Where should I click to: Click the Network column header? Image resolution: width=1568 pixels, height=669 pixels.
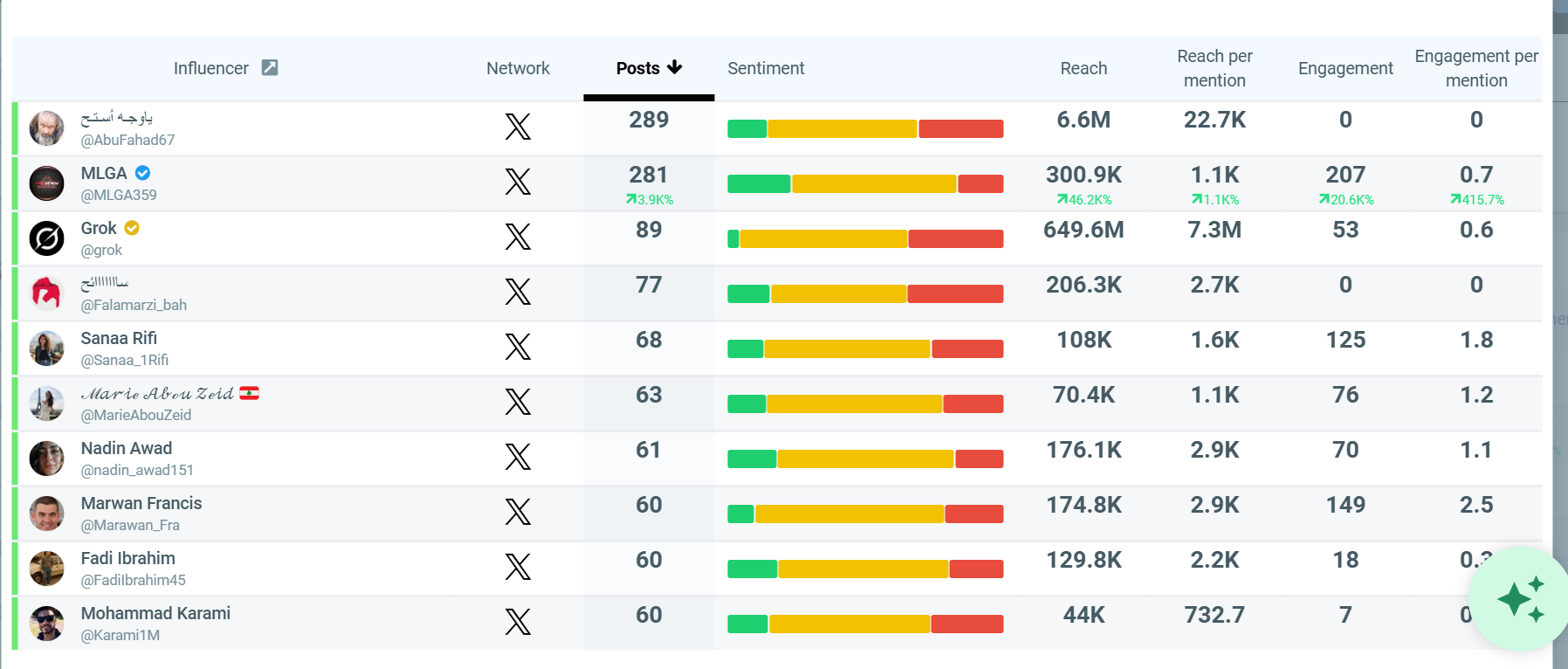(x=518, y=68)
